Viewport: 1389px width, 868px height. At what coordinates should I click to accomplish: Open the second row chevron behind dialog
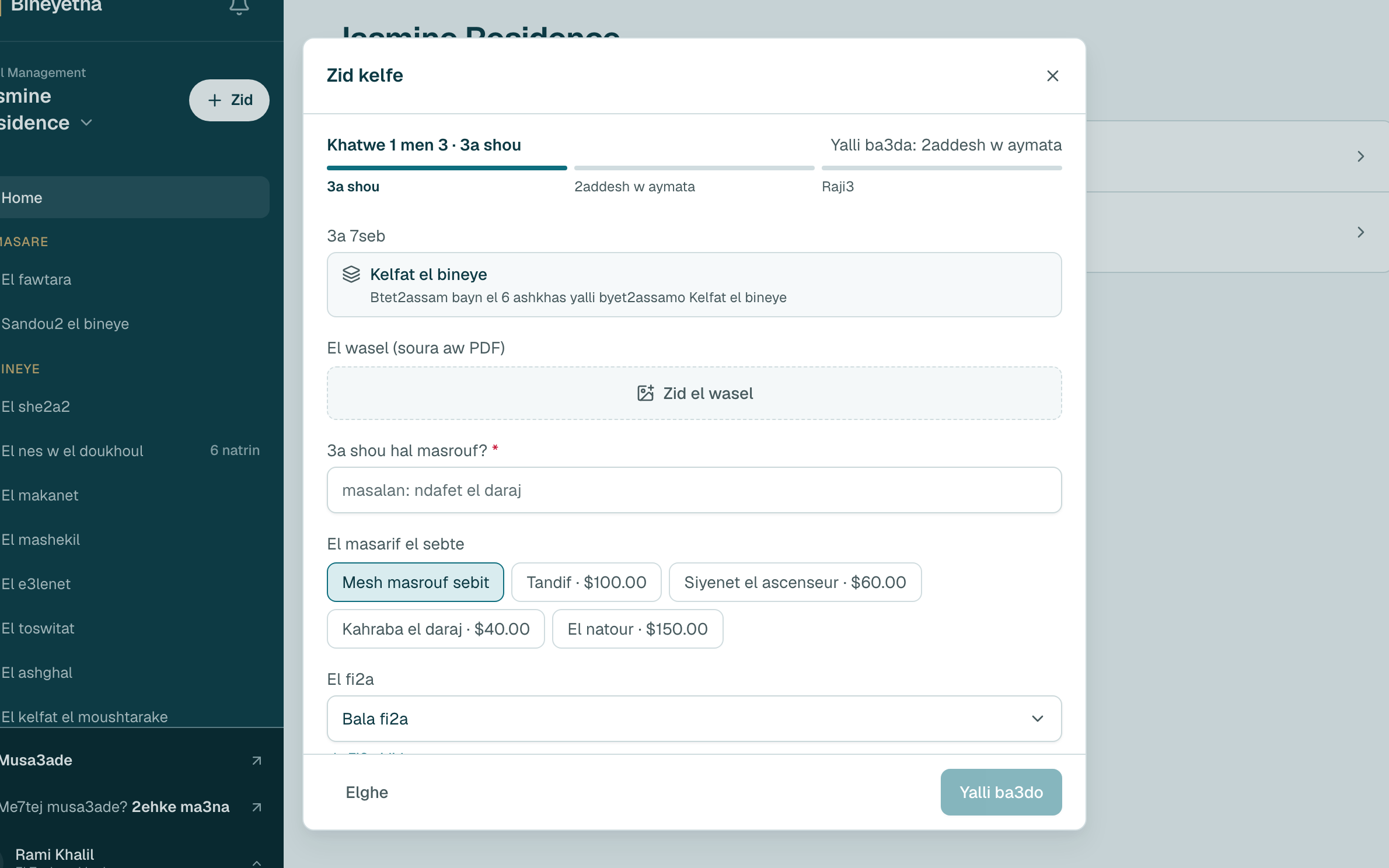(1360, 232)
